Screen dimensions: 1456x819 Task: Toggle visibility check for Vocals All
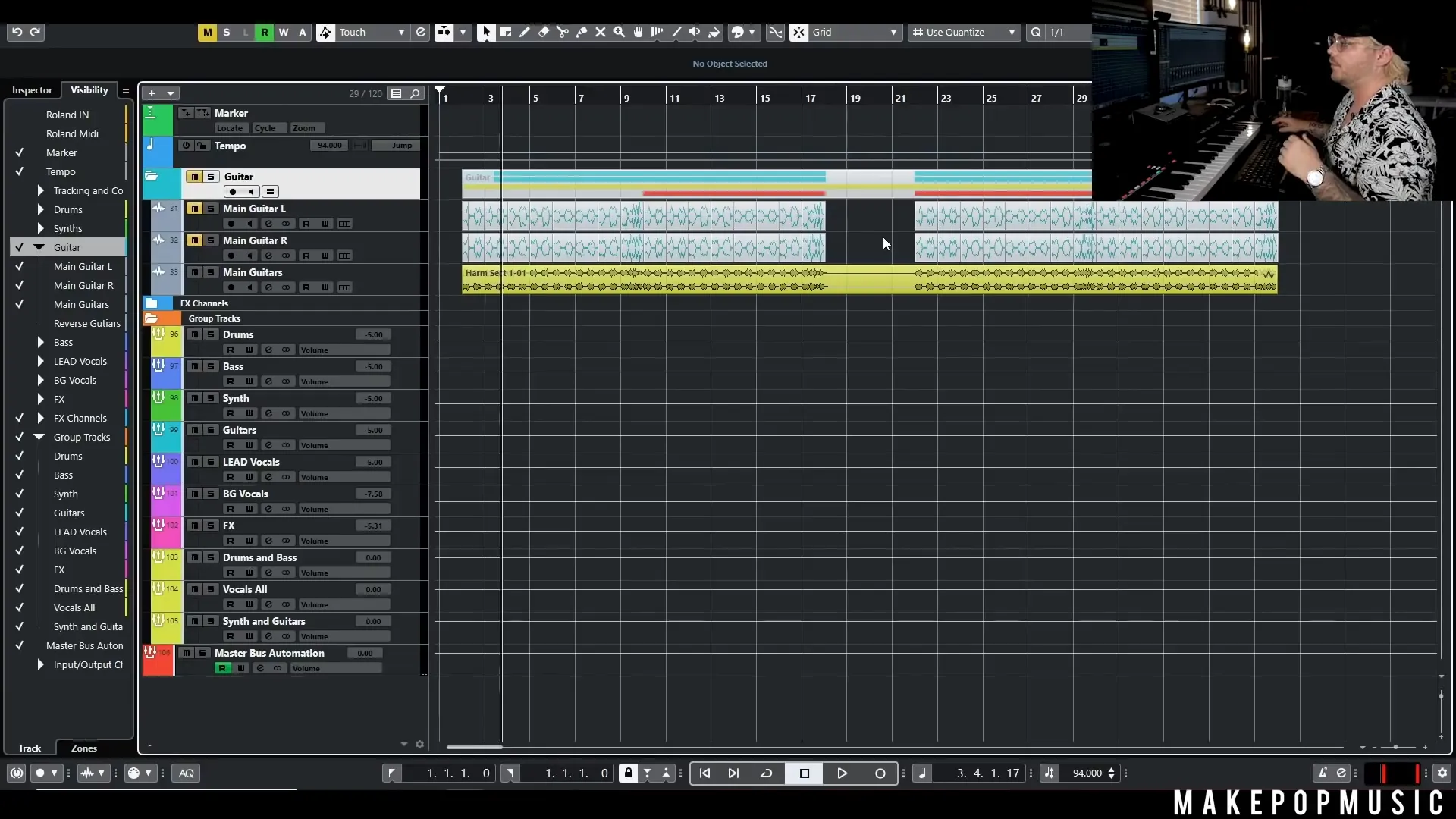20,607
